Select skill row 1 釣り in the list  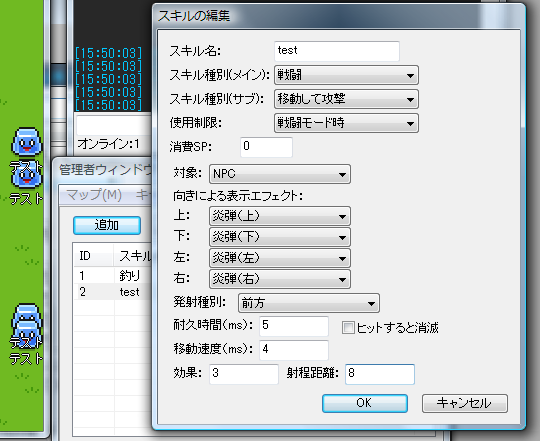[113, 276]
